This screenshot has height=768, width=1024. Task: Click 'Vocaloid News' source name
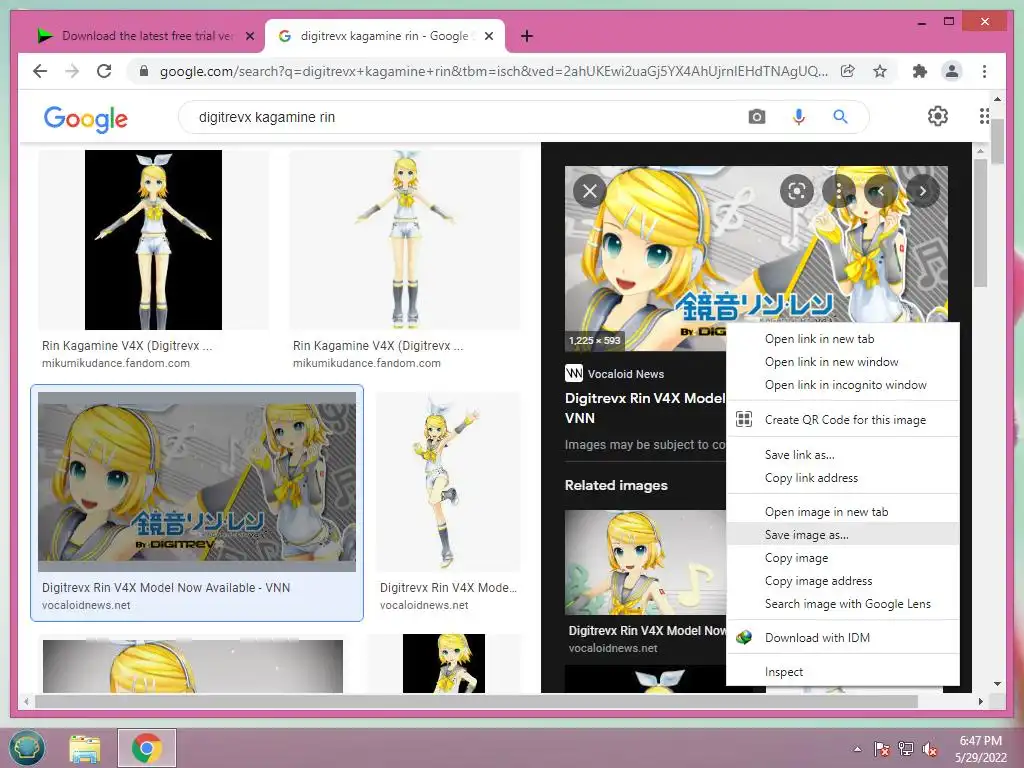coord(626,374)
